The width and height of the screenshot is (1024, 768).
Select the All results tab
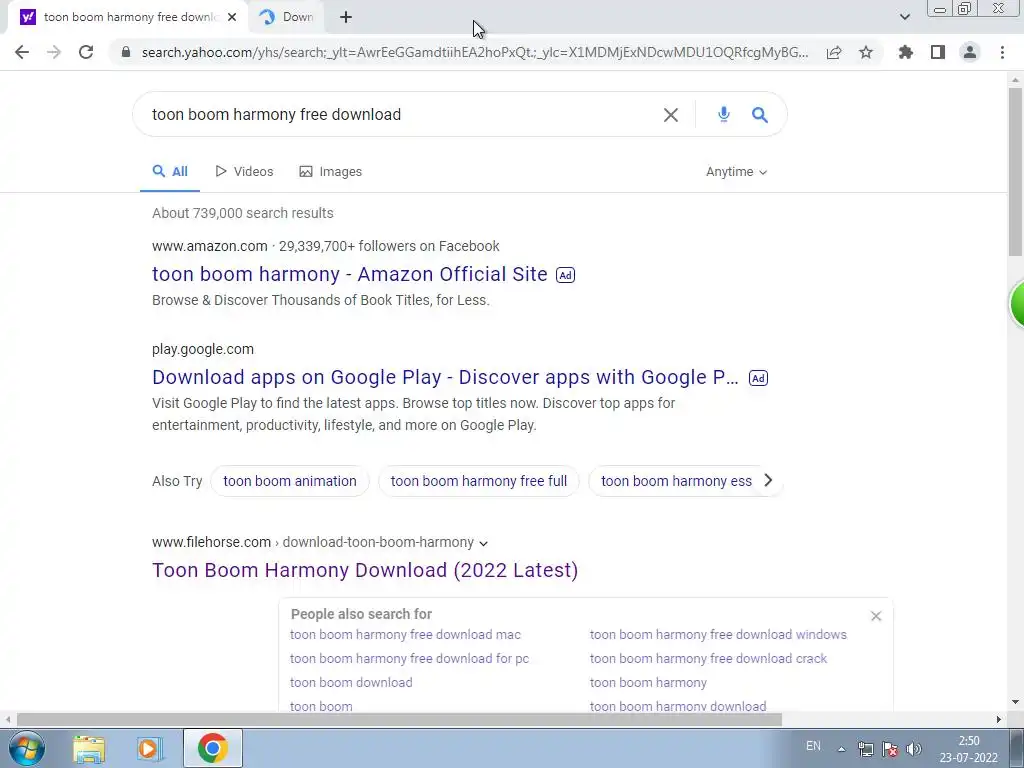(x=170, y=172)
